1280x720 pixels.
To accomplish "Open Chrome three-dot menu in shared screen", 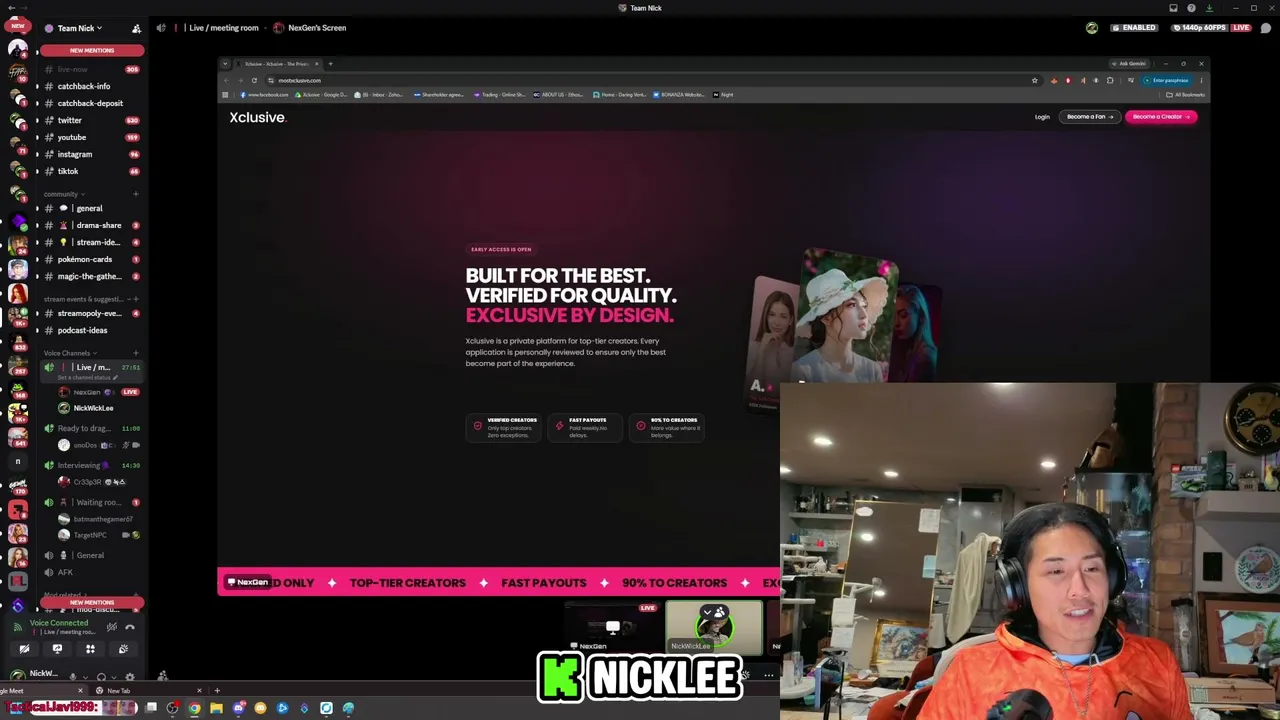I will coord(1200,80).
